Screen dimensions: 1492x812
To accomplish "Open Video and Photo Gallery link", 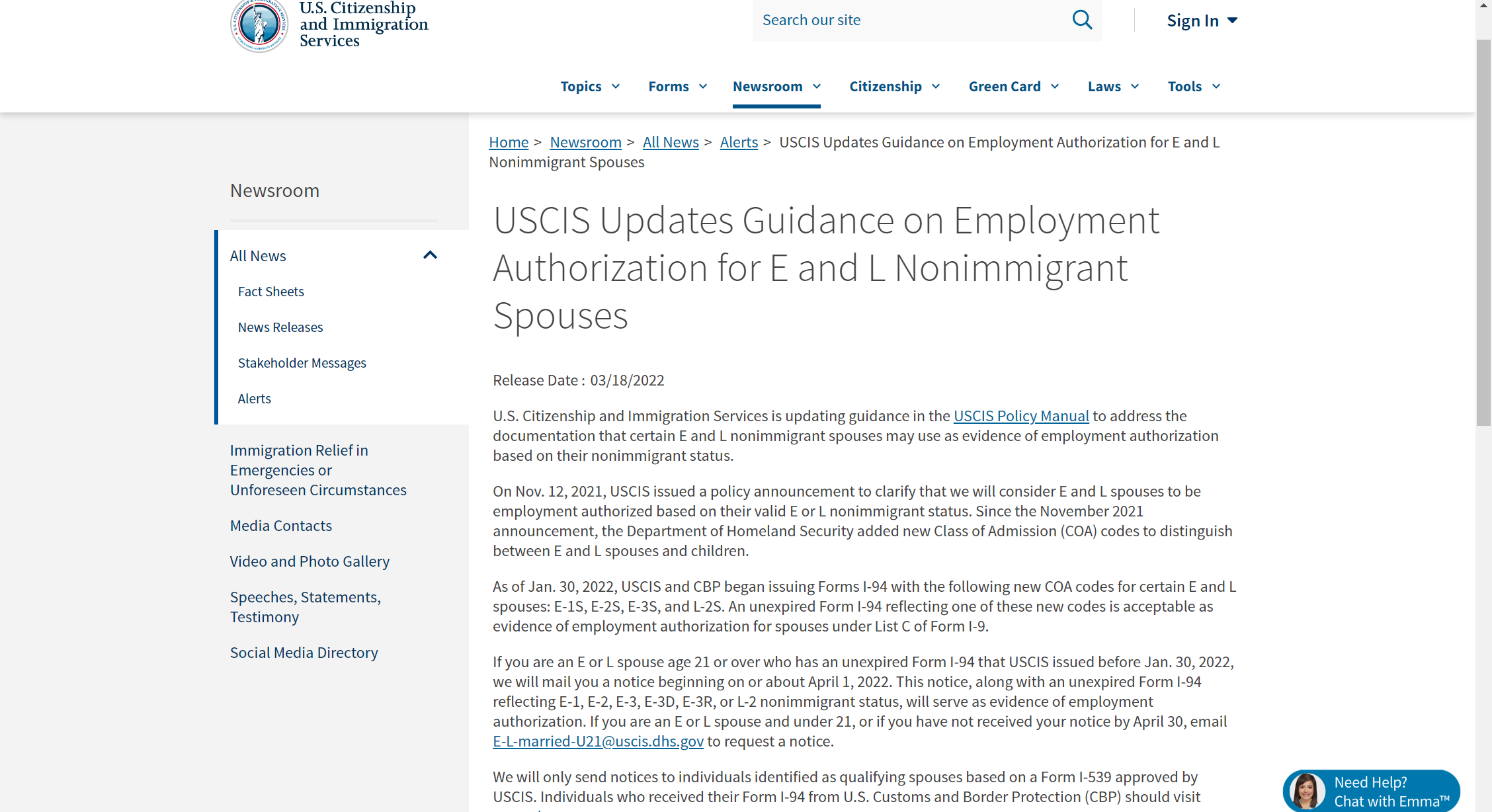I will pos(310,561).
